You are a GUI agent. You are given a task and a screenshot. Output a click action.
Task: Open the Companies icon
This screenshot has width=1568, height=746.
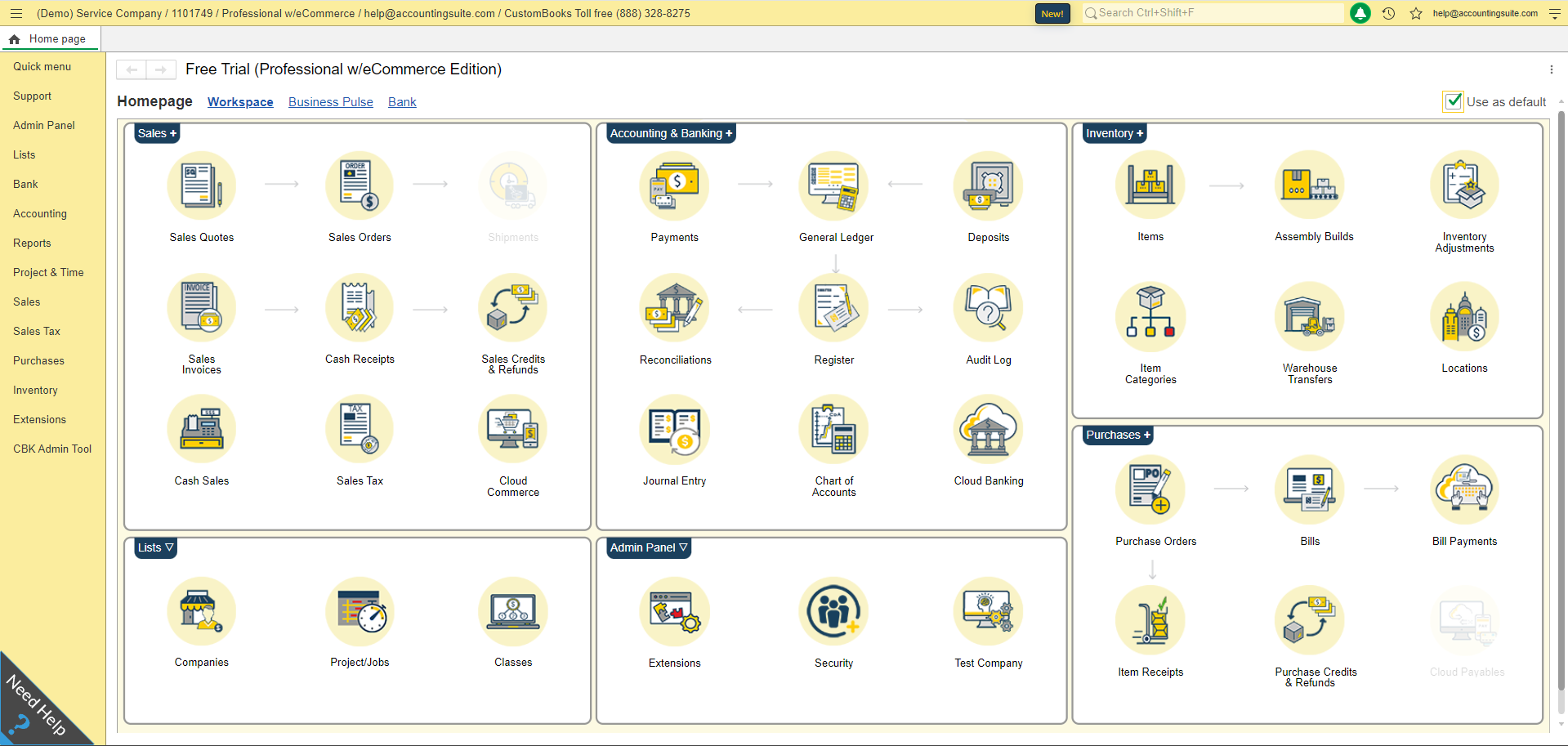click(x=201, y=611)
